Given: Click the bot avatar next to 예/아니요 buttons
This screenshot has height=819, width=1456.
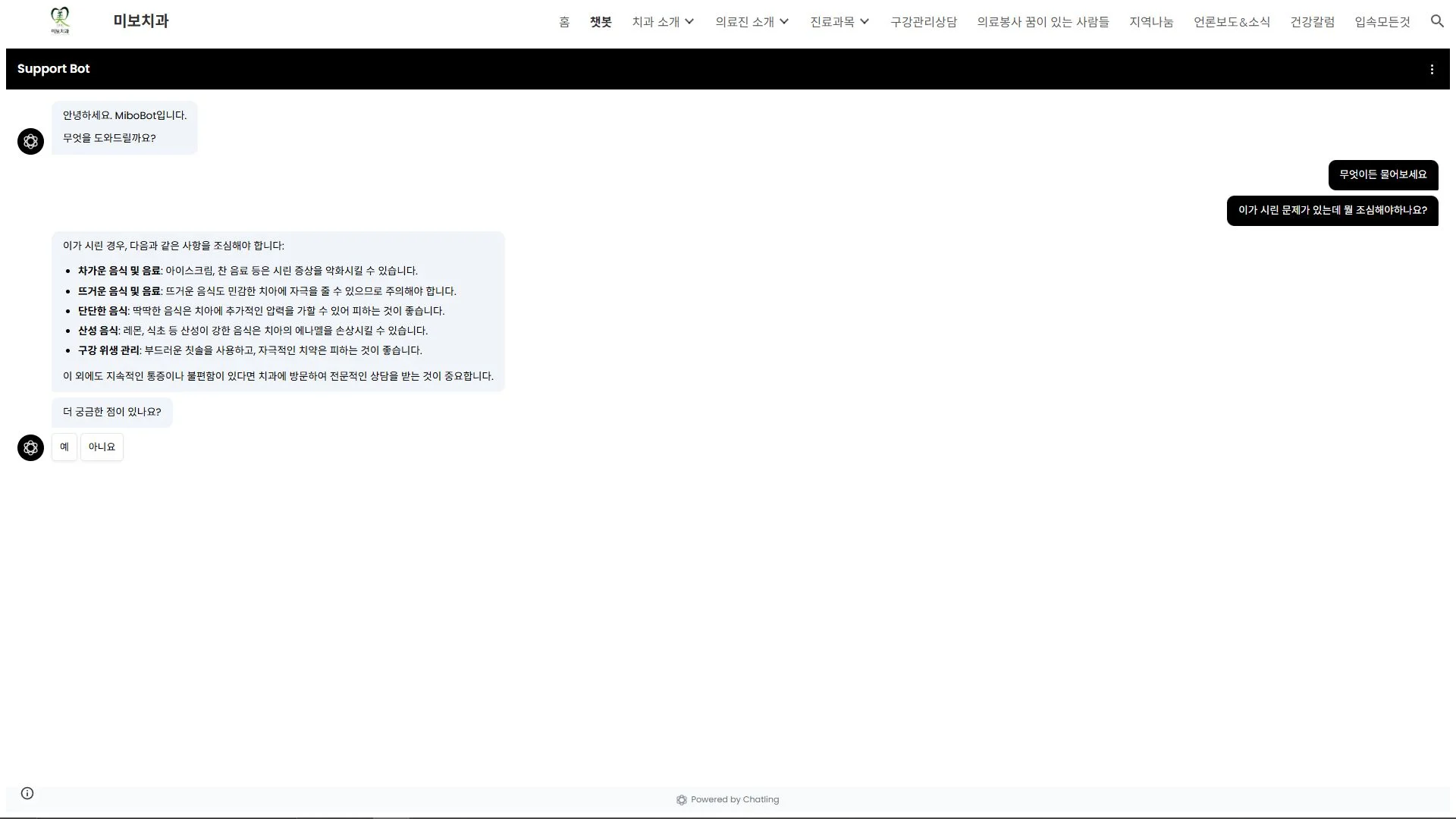Looking at the screenshot, I should [30, 447].
